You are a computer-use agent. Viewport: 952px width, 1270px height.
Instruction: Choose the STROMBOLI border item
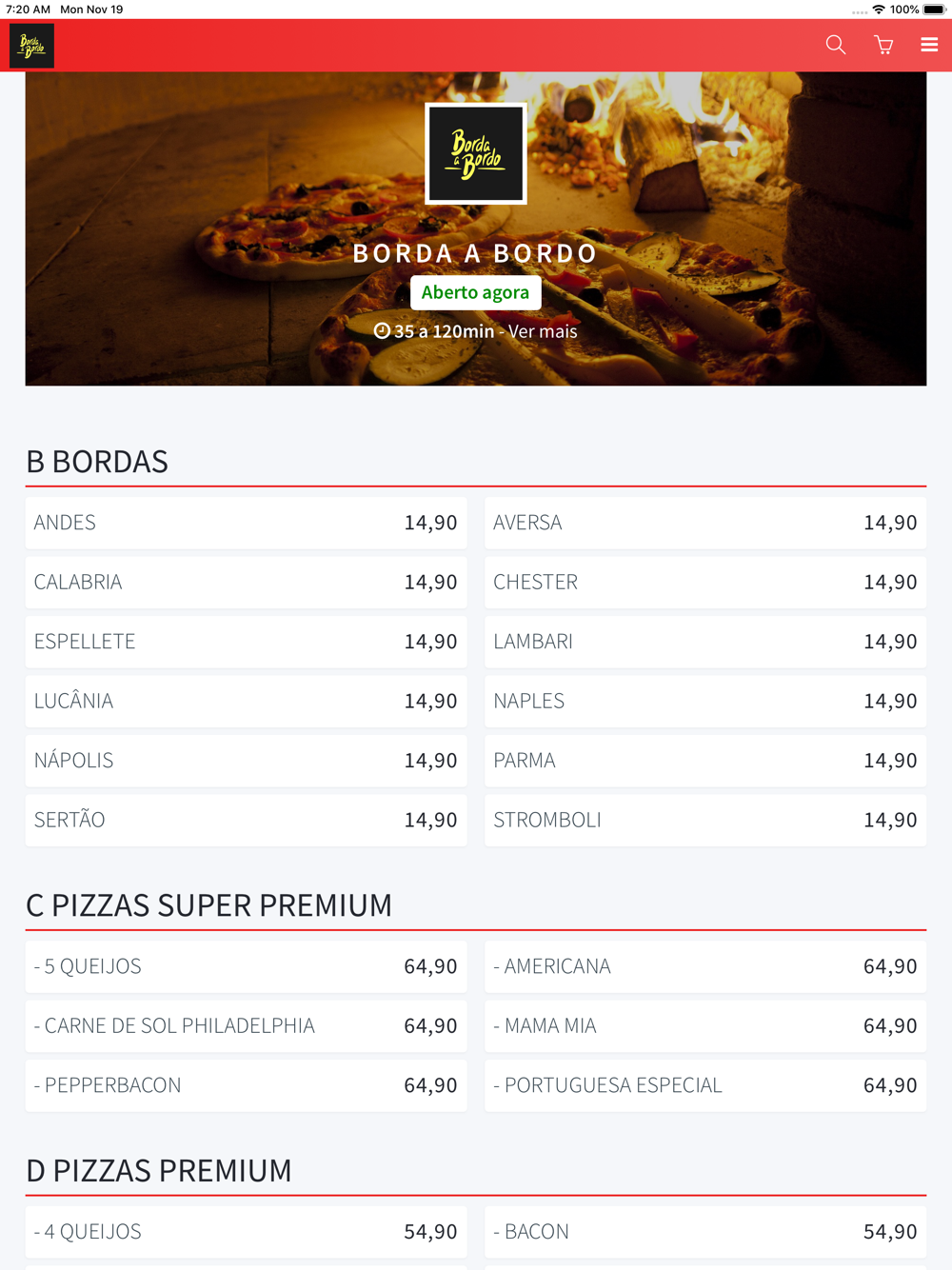[x=705, y=820]
